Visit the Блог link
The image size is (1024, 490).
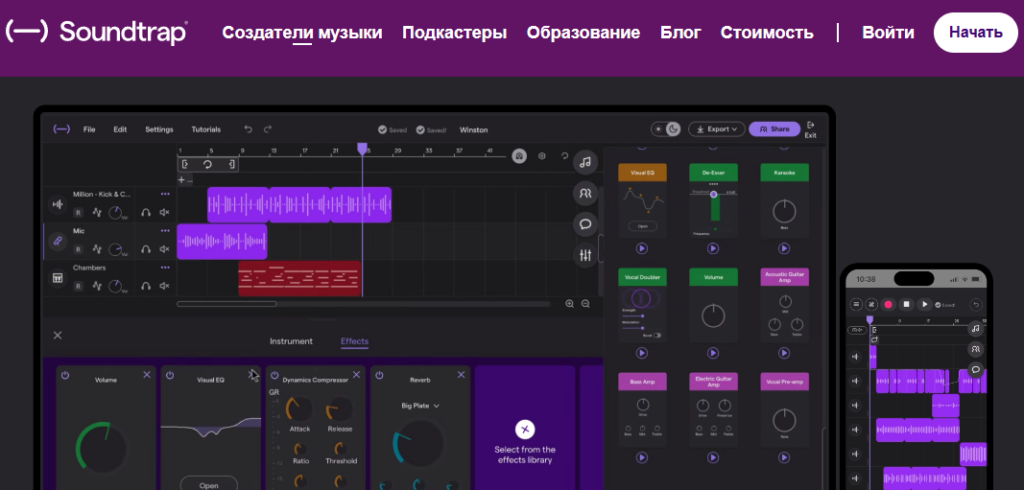click(680, 33)
